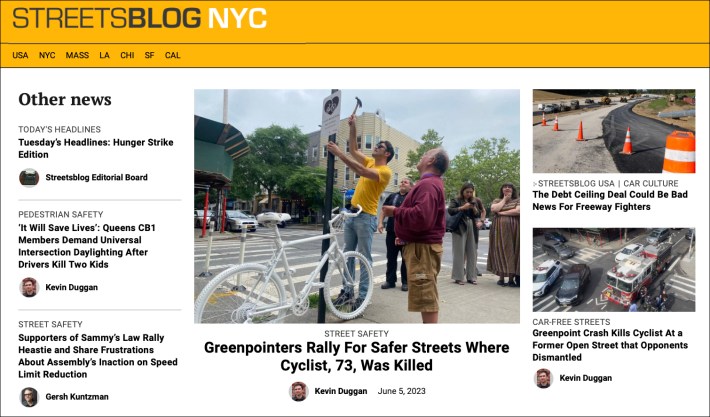Click Kevin Duggan avatar under Greenpoint Crash story
Viewport: 710px width, 417px height.
click(543, 378)
